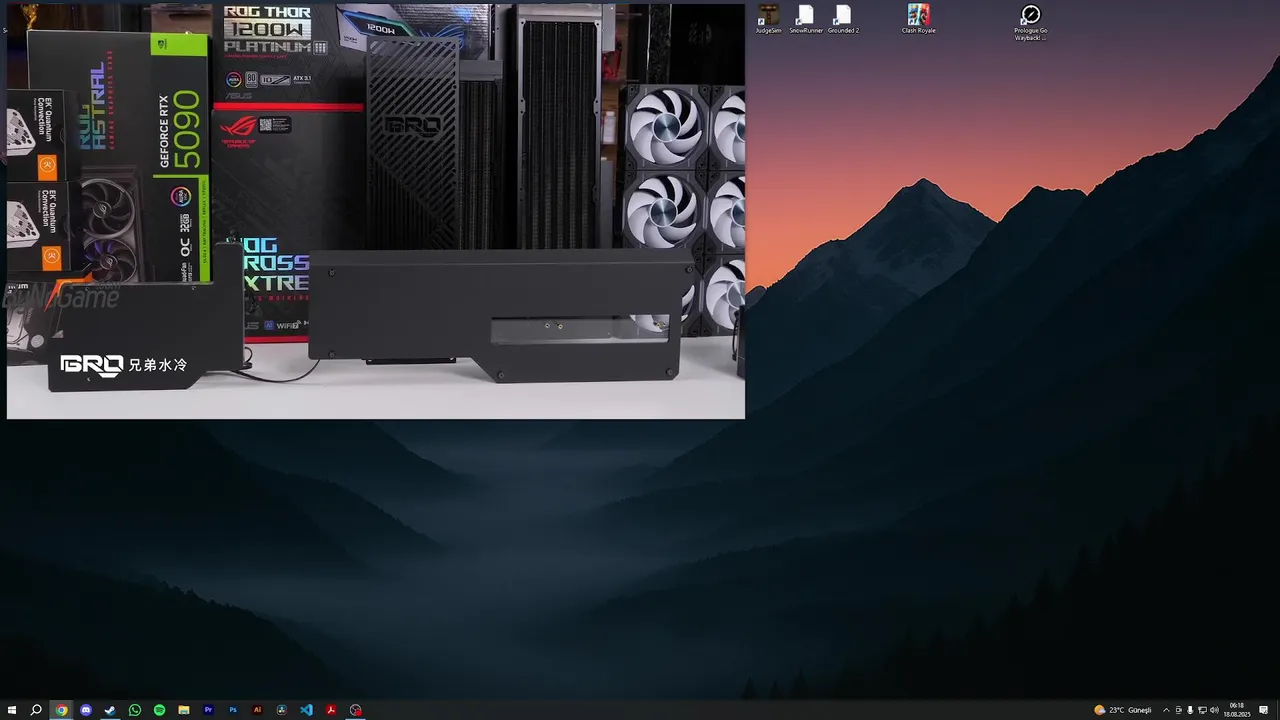The height and width of the screenshot is (720, 1280).
Task: Open Visual Studio Code from taskbar
Action: coord(306,710)
